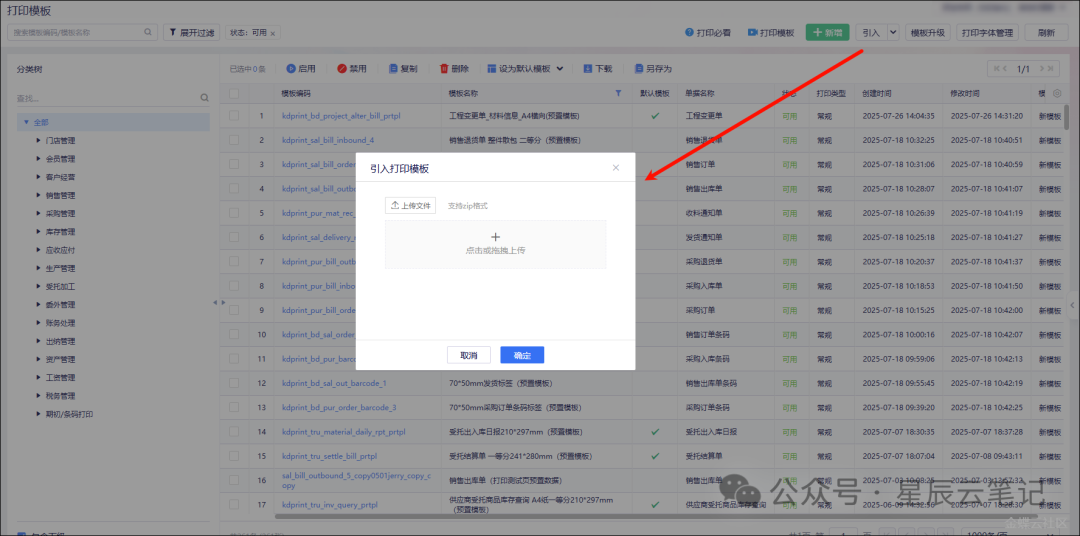Toggle the select-all checkbox in table header
The height and width of the screenshot is (536, 1080).
click(x=234, y=93)
